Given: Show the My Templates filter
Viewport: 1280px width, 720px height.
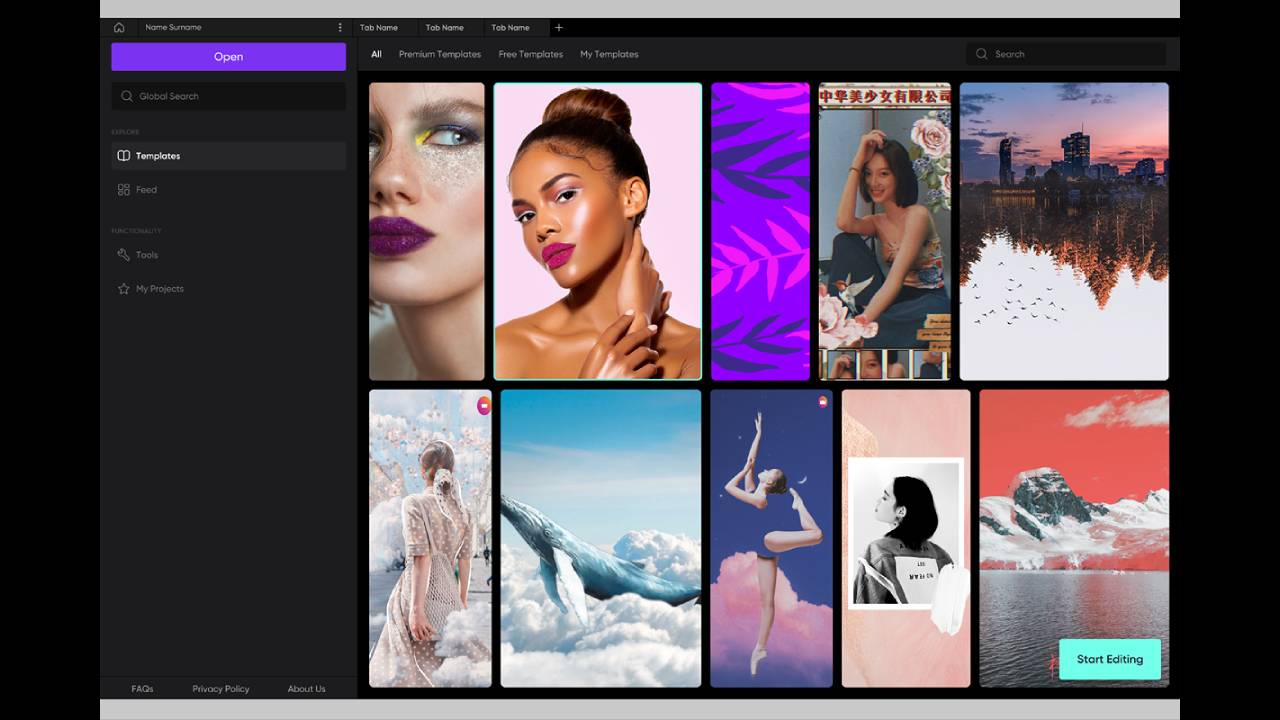Looking at the screenshot, I should coord(609,54).
